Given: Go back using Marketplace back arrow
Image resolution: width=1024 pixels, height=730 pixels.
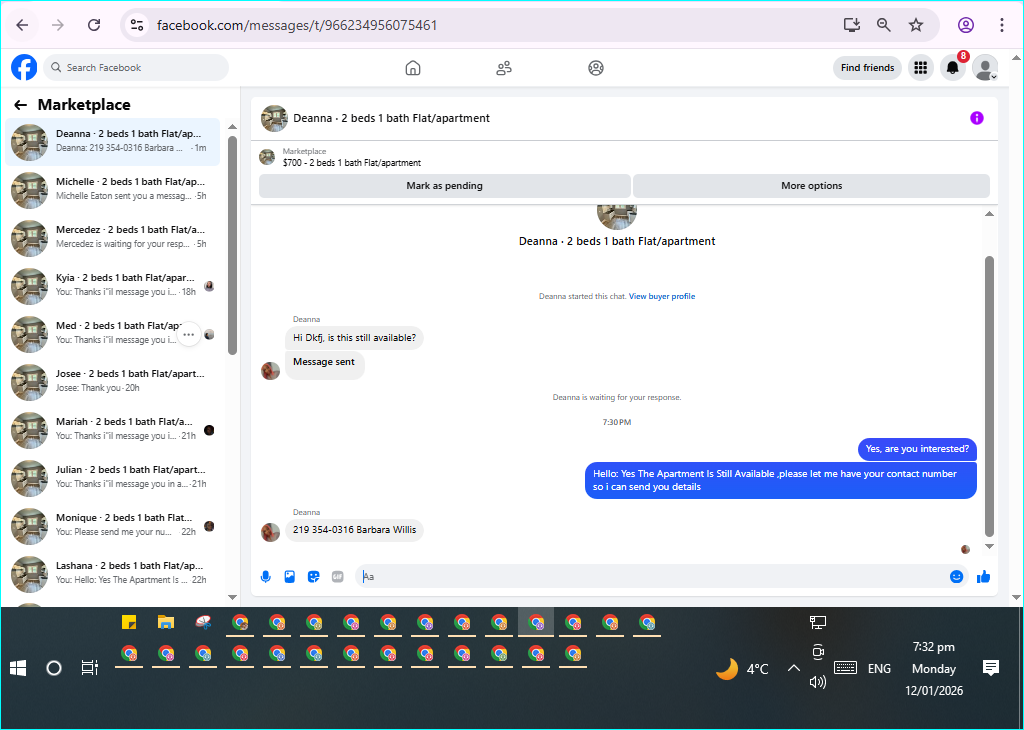Looking at the screenshot, I should pos(21,104).
